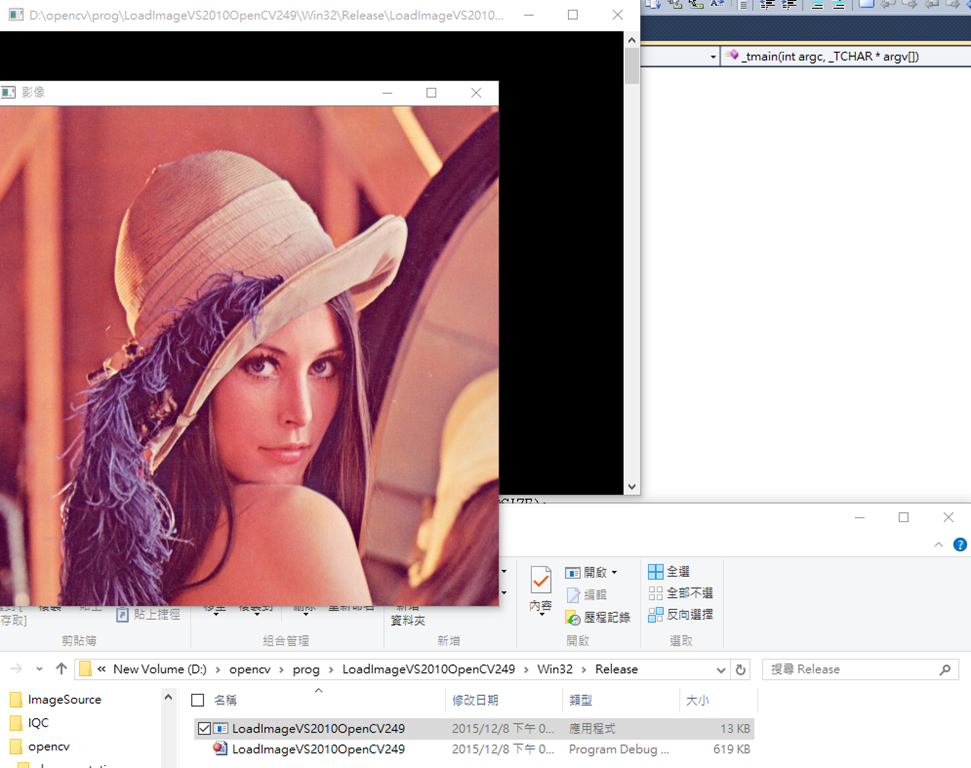Click the 全部不選 (Select none) icon

coord(655,593)
